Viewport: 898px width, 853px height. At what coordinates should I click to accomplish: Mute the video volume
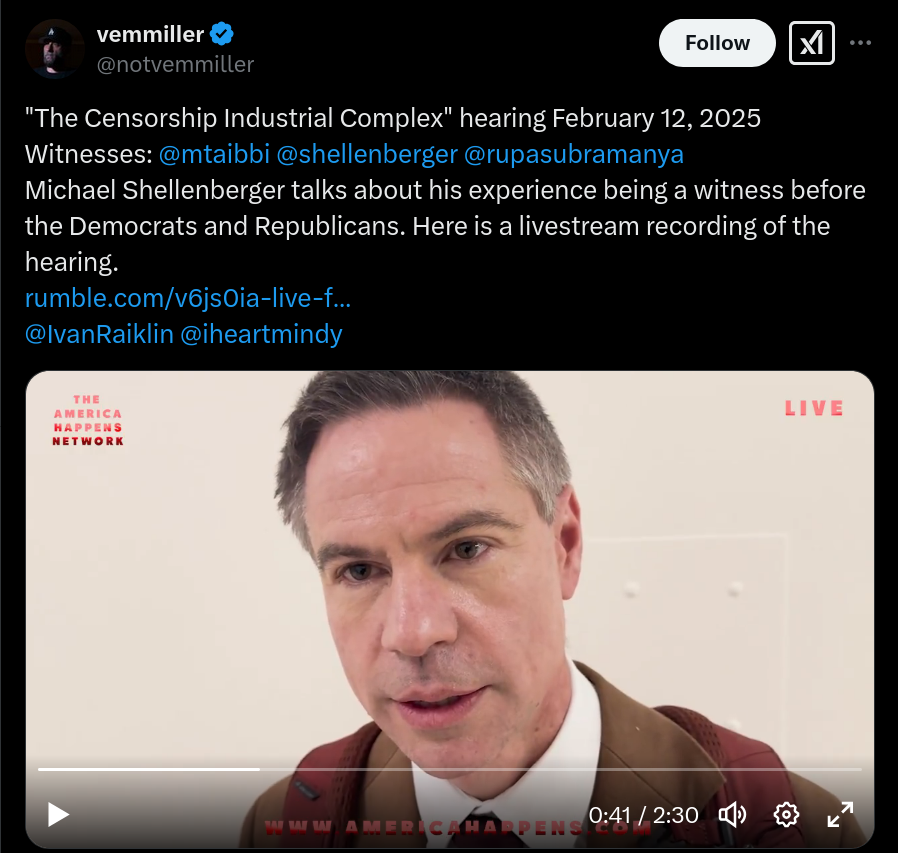pyautogui.click(x=732, y=815)
